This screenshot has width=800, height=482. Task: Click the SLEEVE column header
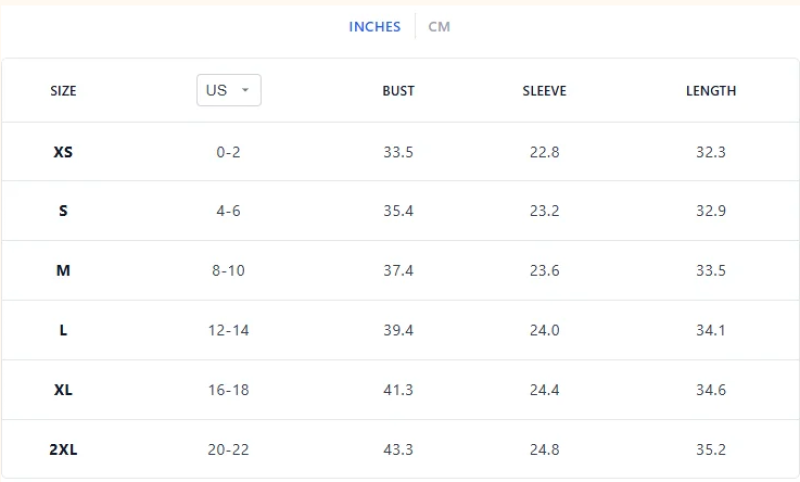pos(544,91)
